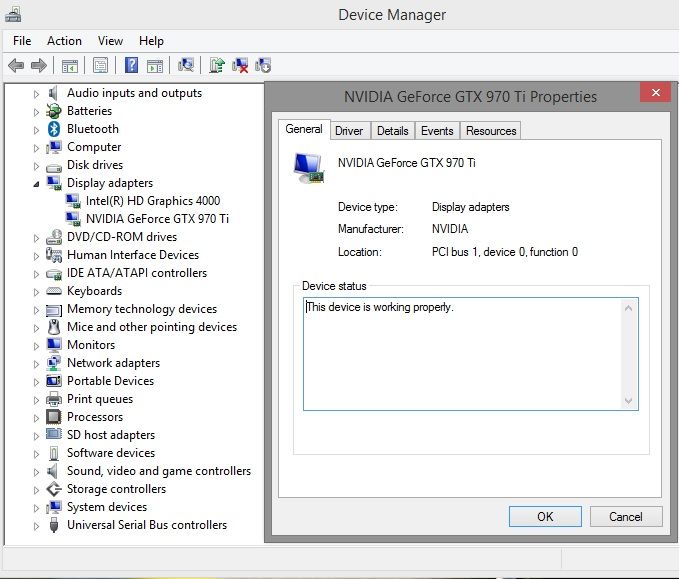Viewport: 679px width, 579px height.
Task: Click the Uninstall device red-X icon
Action: (240, 65)
